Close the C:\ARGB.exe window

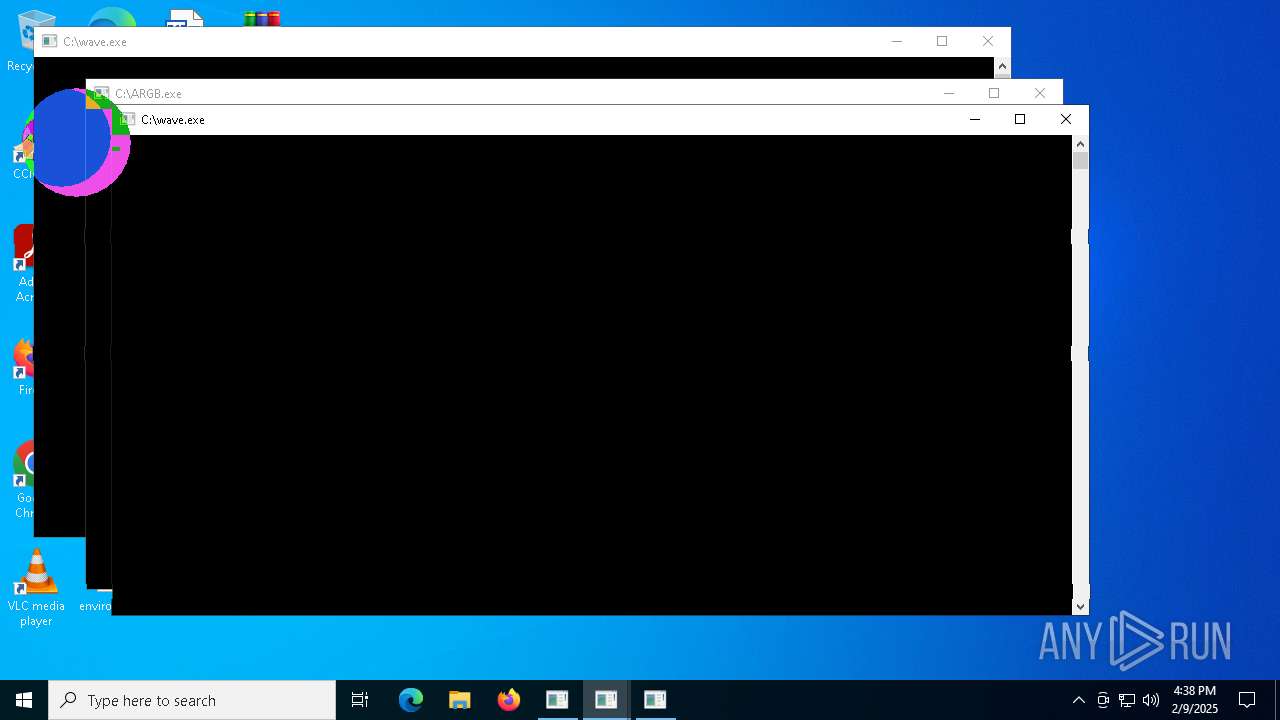click(x=1040, y=93)
